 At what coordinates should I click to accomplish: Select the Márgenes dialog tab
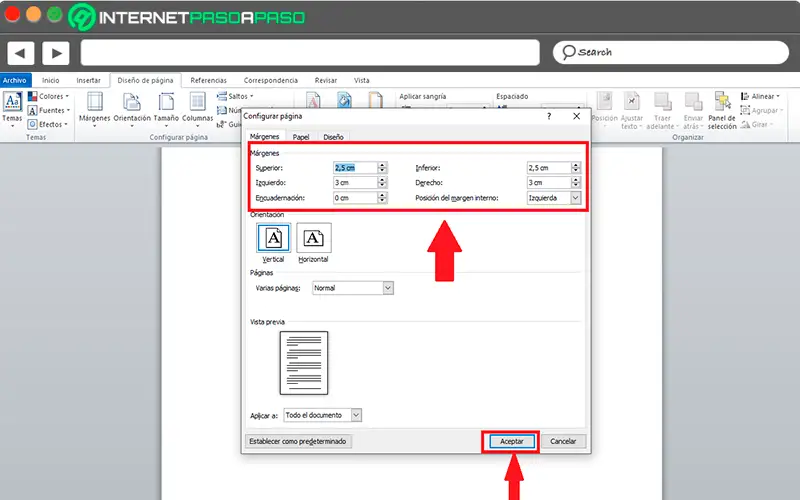point(264,136)
